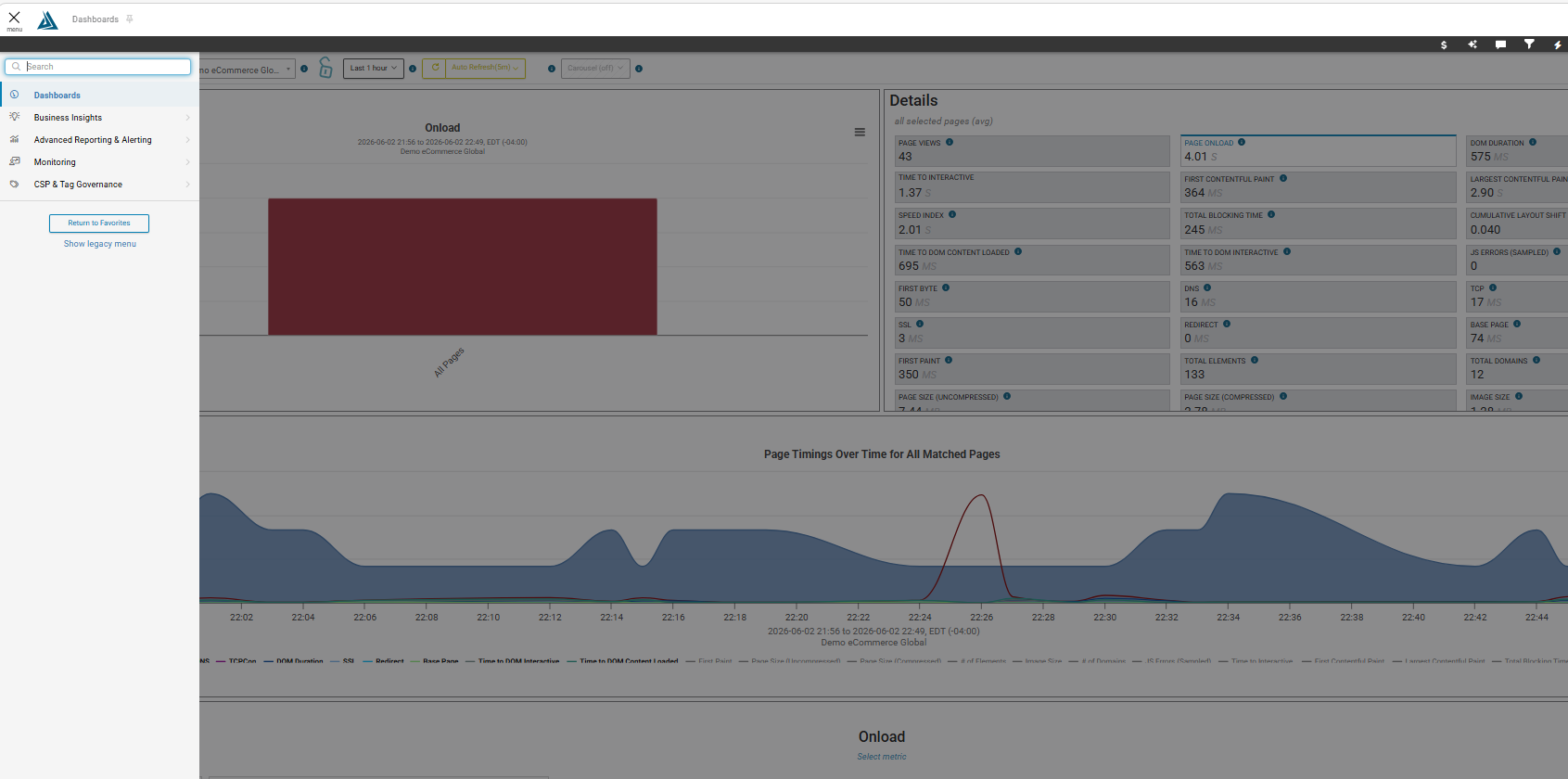
Task: Click info icon next to site selector
Action: pos(304,69)
